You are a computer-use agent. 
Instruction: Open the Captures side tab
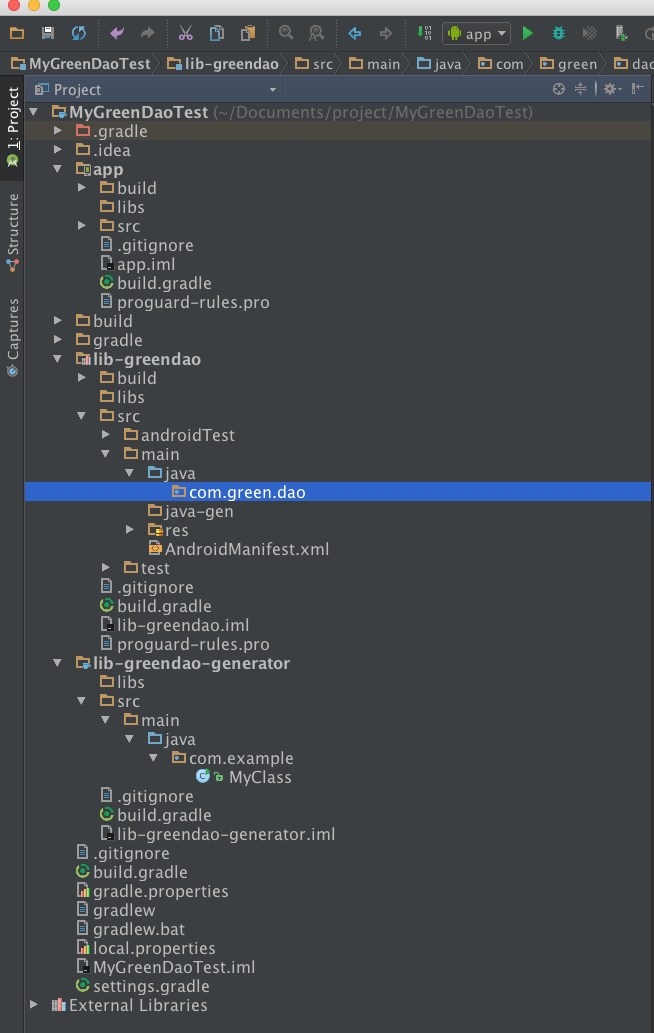click(13, 335)
